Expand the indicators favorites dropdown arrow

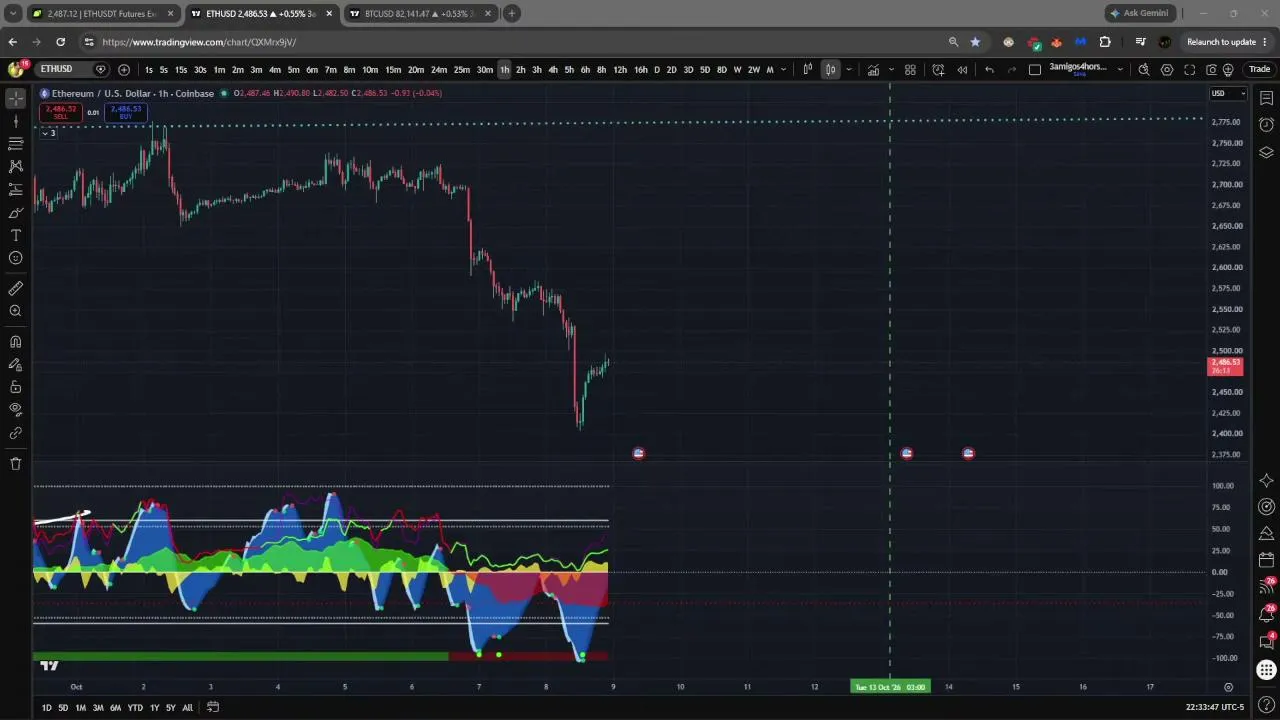892,70
